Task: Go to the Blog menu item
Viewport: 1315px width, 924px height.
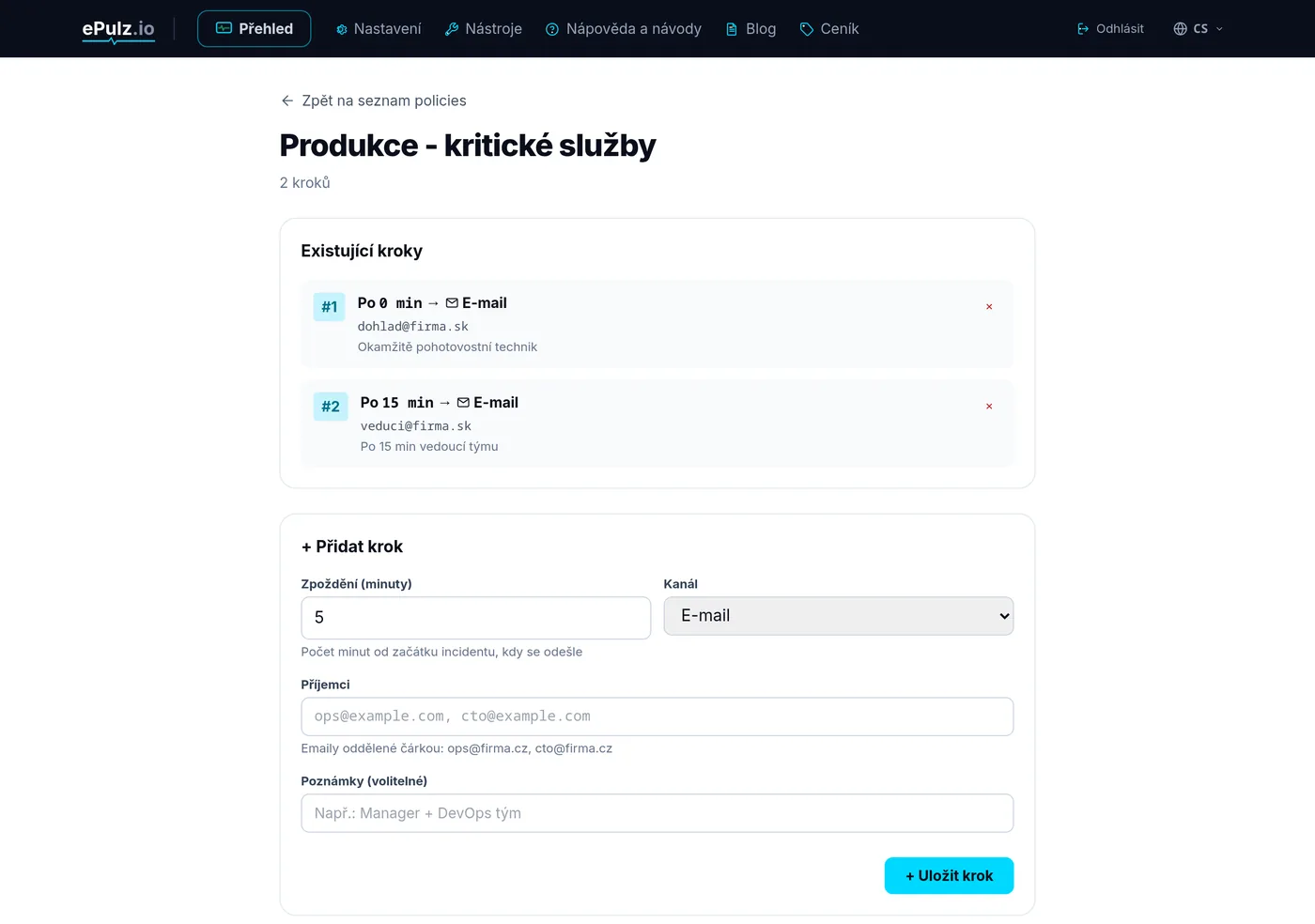Action: coord(750,29)
